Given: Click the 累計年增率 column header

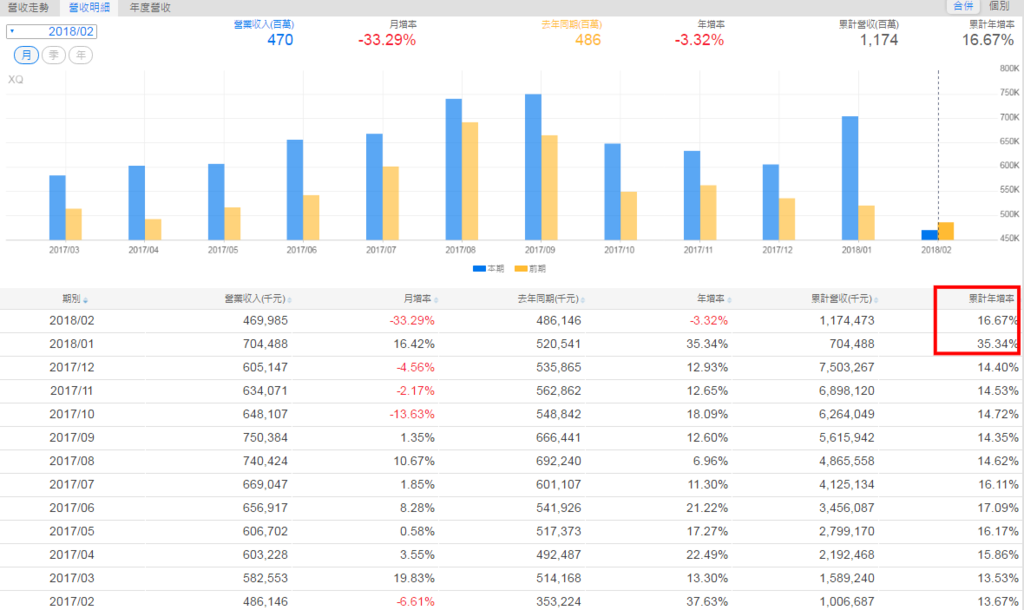Looking at the screenshot, I should click(x=991, y=298).
